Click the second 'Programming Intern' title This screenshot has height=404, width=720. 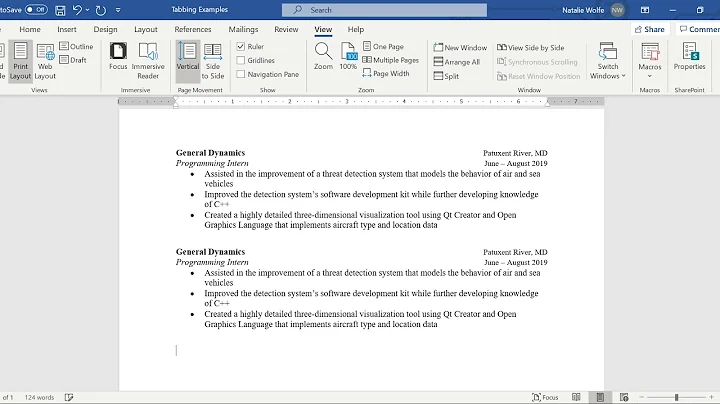point(212,262)
